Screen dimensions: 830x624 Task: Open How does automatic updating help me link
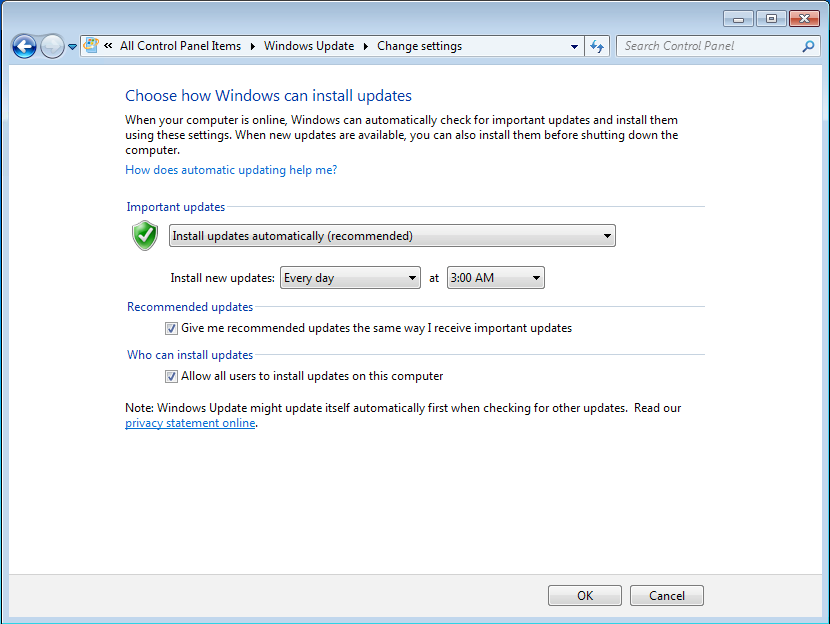tap(231, 170)
